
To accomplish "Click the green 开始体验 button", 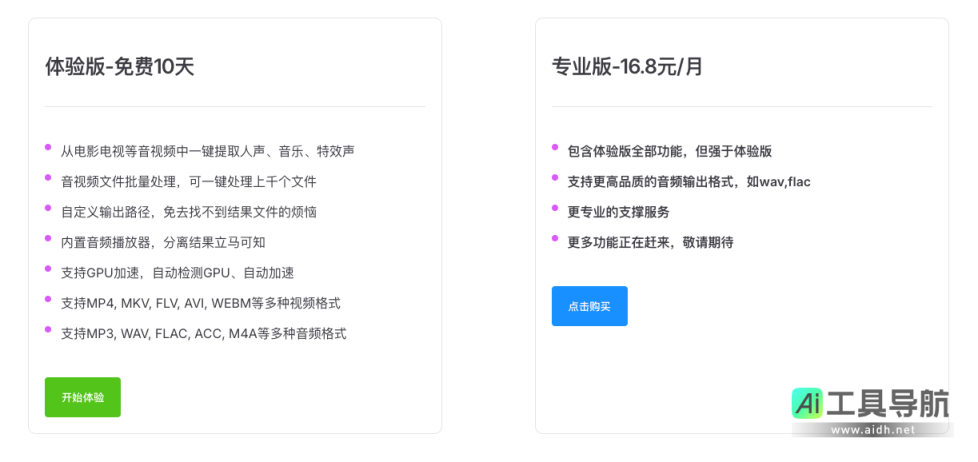I will [x=82, y=397].
